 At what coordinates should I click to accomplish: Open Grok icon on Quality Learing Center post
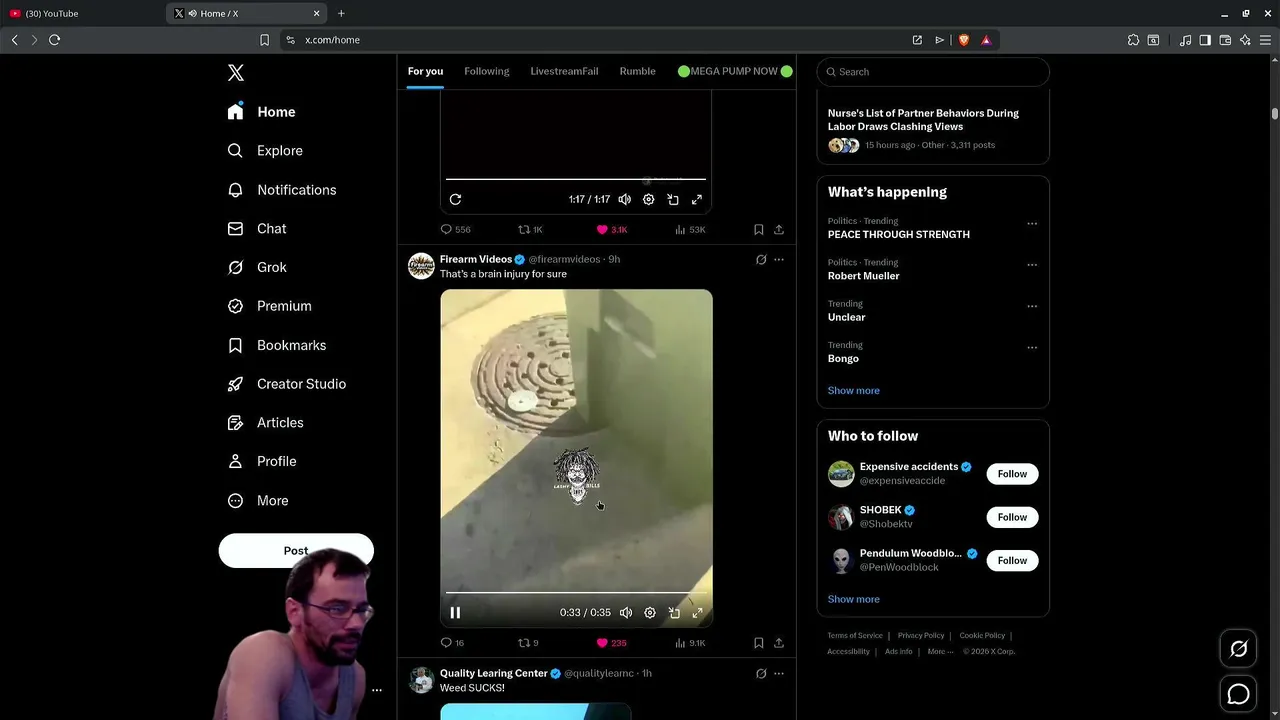click(x=761, y=673)
